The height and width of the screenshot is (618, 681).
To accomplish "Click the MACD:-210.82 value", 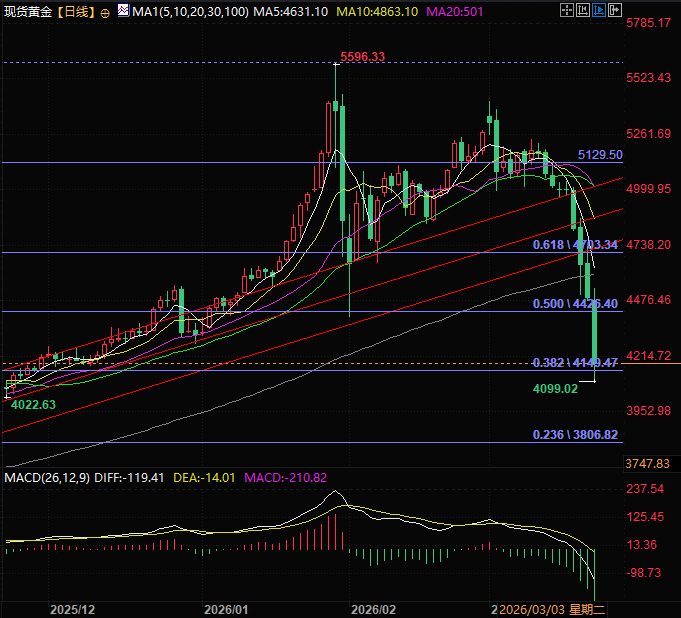I will coord(285,478).
